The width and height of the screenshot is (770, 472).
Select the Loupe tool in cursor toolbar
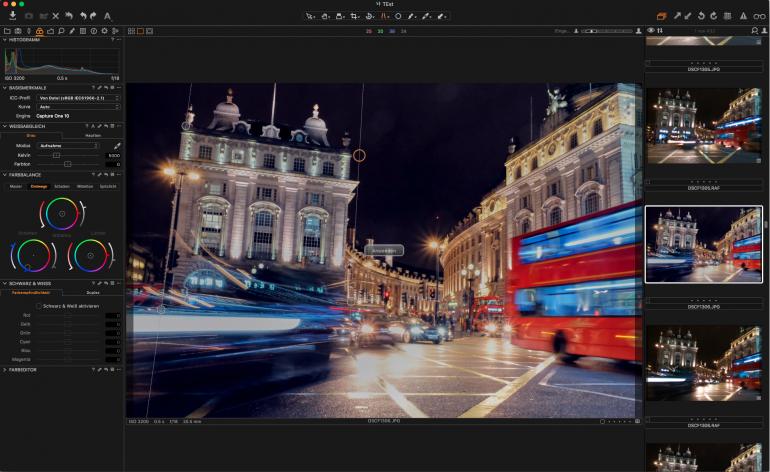(x=340, y=16)
